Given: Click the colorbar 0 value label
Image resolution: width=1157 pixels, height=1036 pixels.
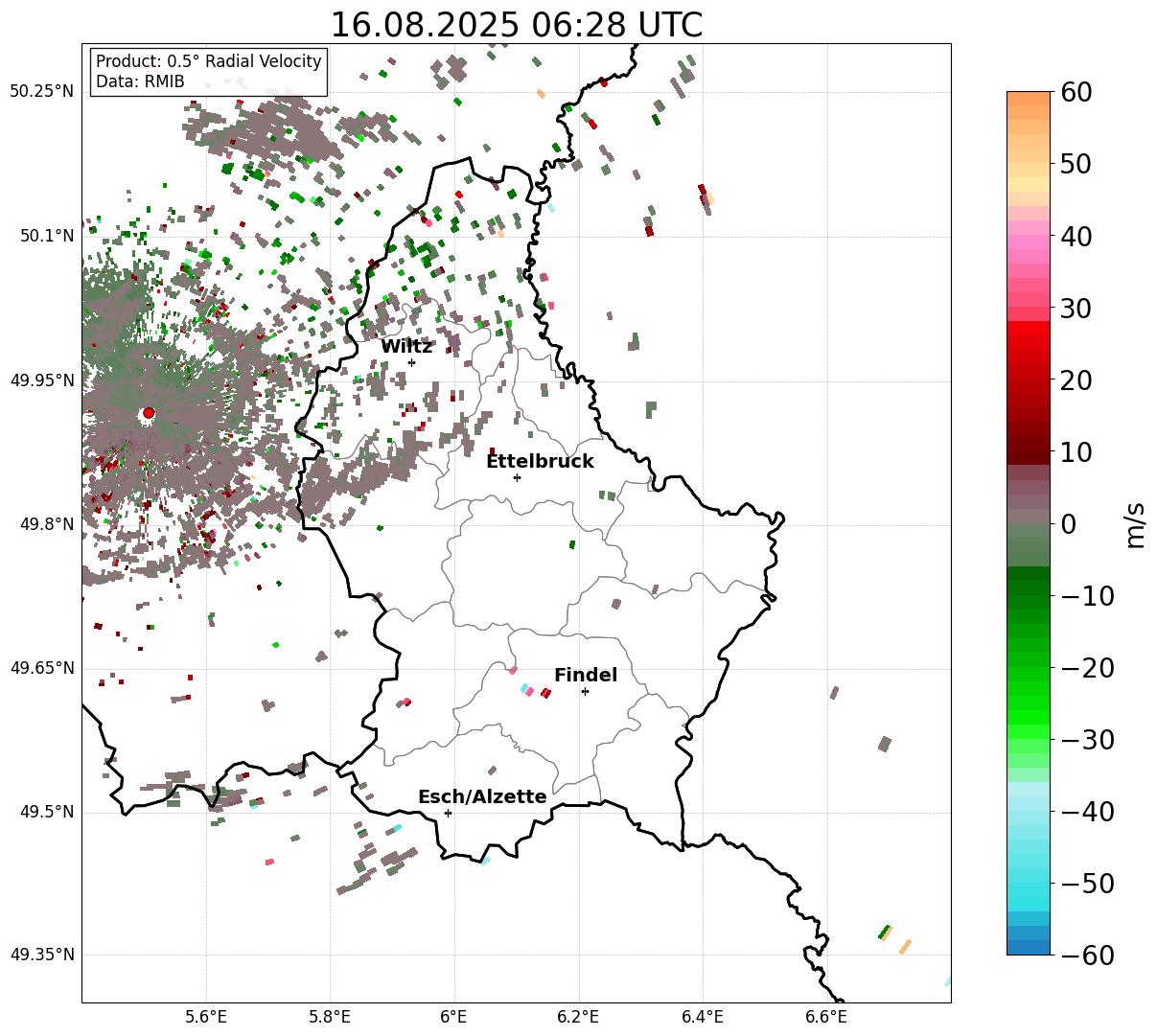Looking at the screenshot, I should pyautogui.click(x=1069, y=524).
